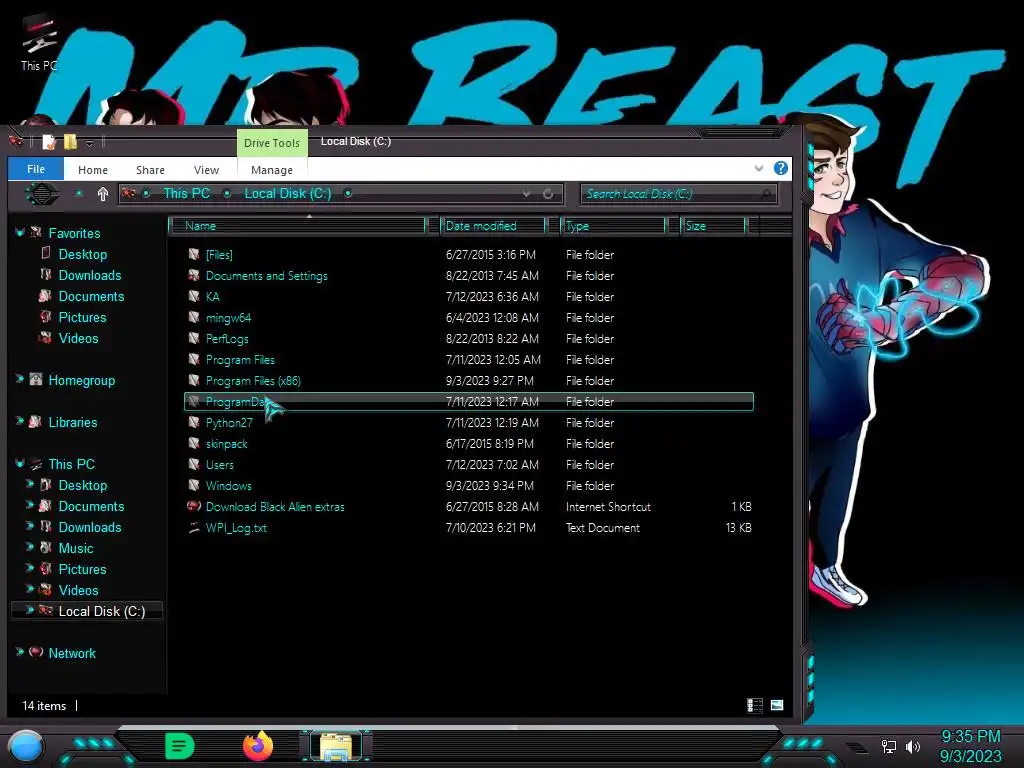This screenshot has height=768, width=1024.
Task: Select the Python27 folder
Action: point(229,423)
